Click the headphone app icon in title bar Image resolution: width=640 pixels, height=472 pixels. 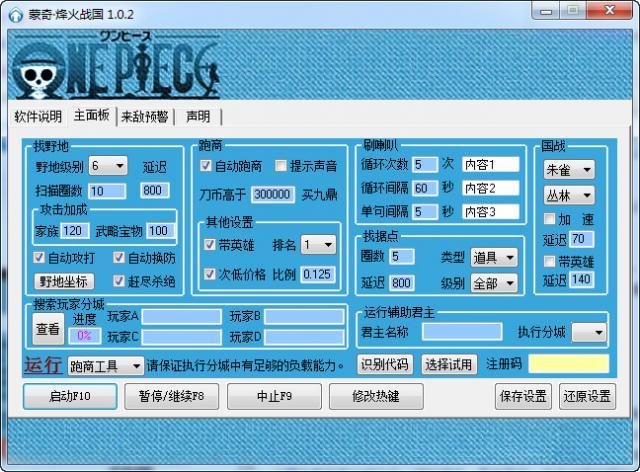[x=16, y=15]
